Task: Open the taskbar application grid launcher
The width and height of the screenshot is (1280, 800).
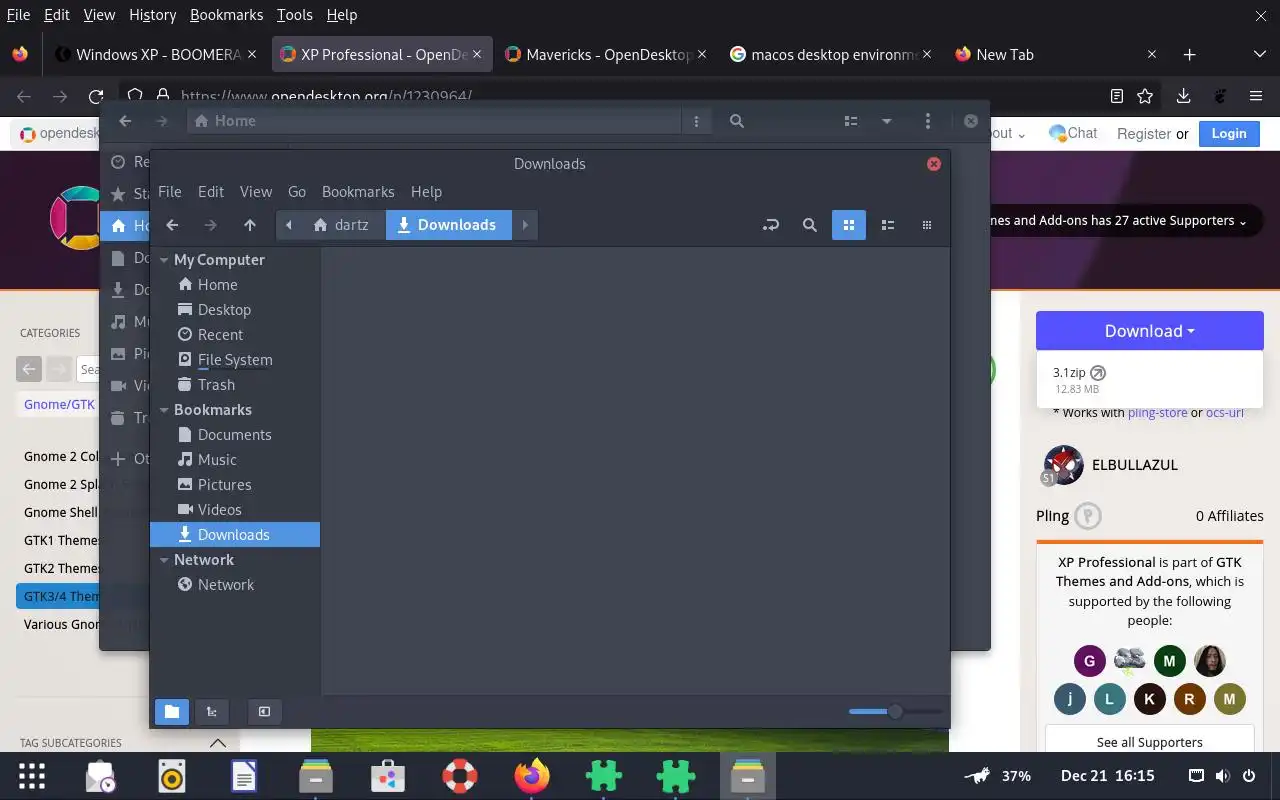Action: click(x=32, y=776)
